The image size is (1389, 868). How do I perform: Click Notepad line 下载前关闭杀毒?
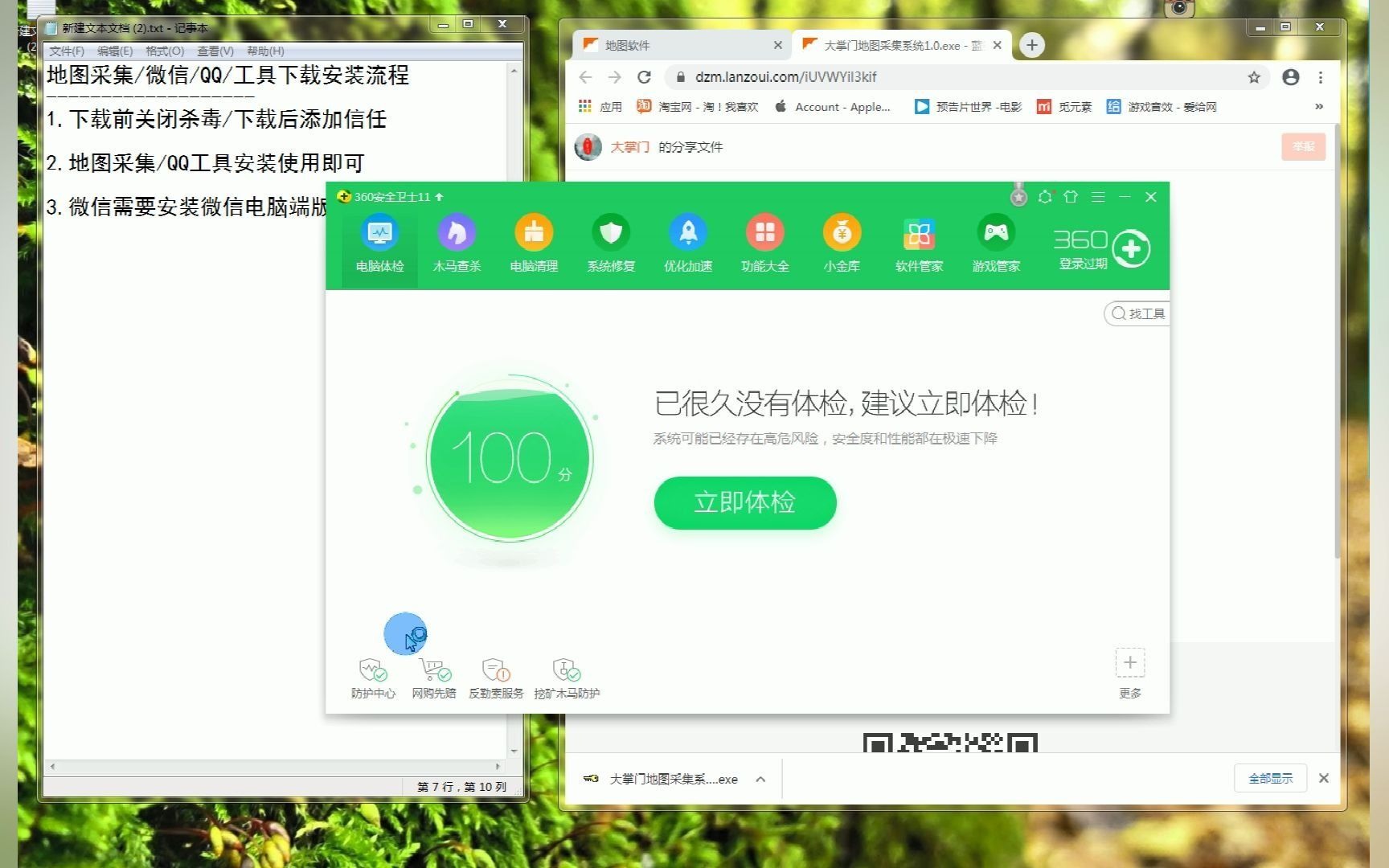tap(217, 120)
